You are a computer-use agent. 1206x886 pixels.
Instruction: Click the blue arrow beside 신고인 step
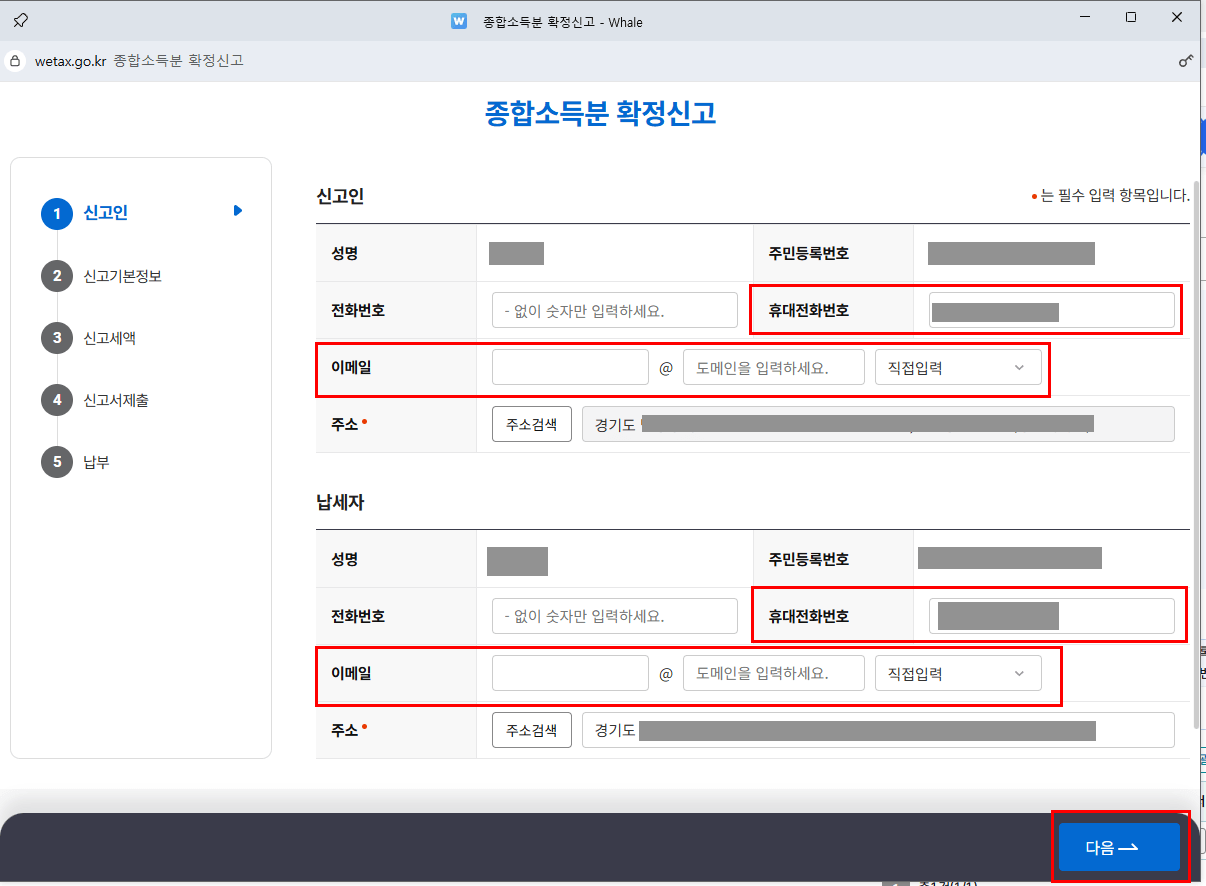click(237, 212)
